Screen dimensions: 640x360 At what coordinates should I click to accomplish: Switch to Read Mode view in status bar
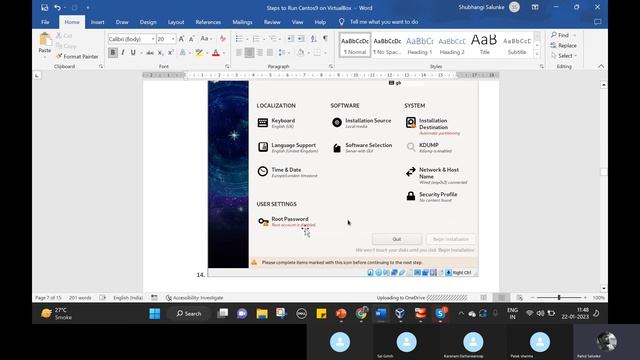(483, 298)
